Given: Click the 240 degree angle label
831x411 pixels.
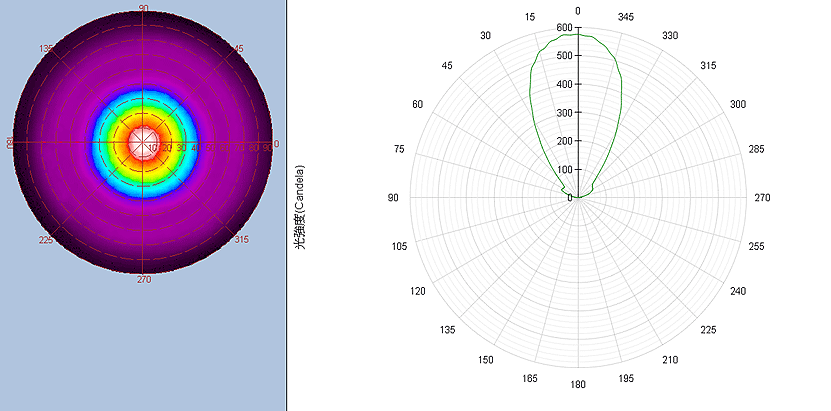Looking at the screenshot, I should [x=738, y=291].
